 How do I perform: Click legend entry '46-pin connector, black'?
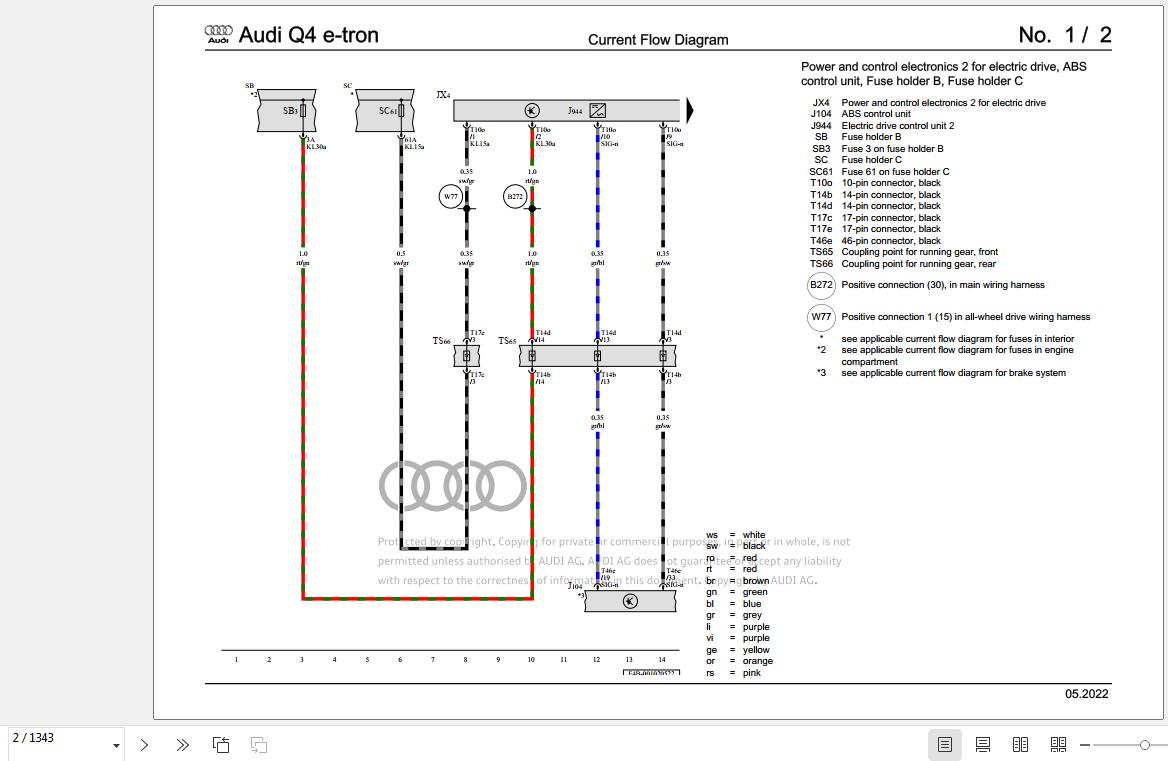891,241
